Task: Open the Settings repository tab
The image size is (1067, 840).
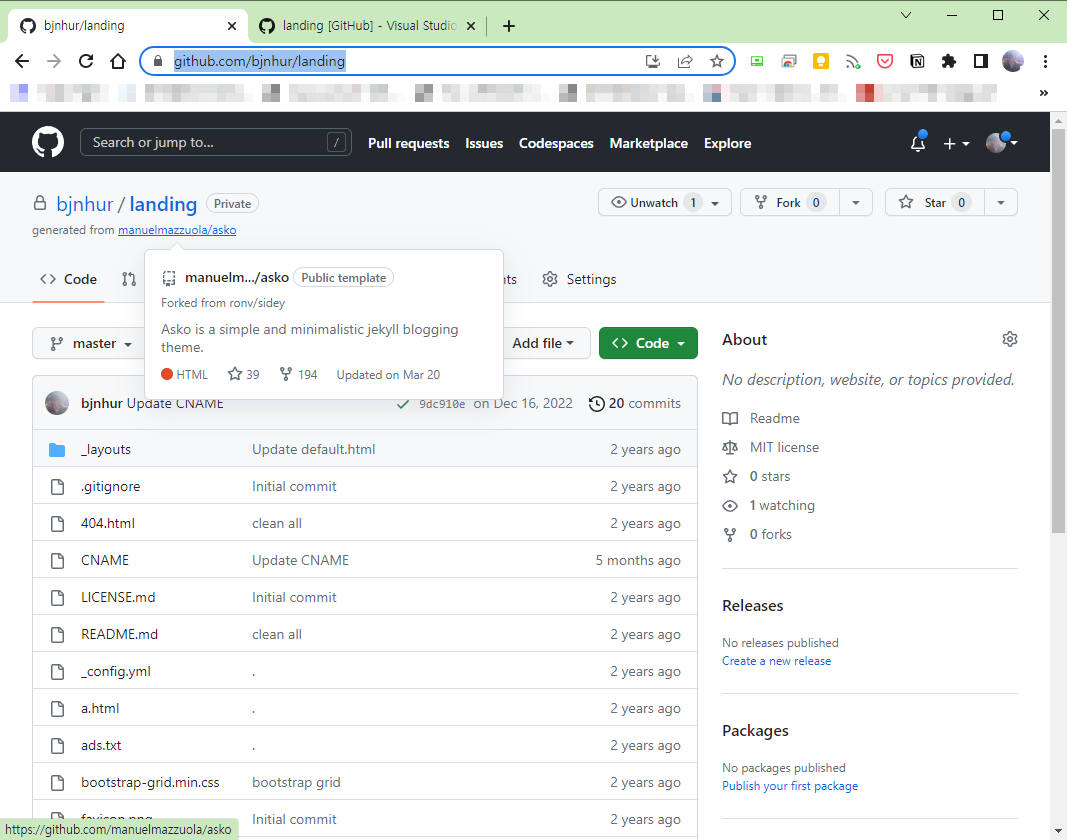Action: coord(579,279)
